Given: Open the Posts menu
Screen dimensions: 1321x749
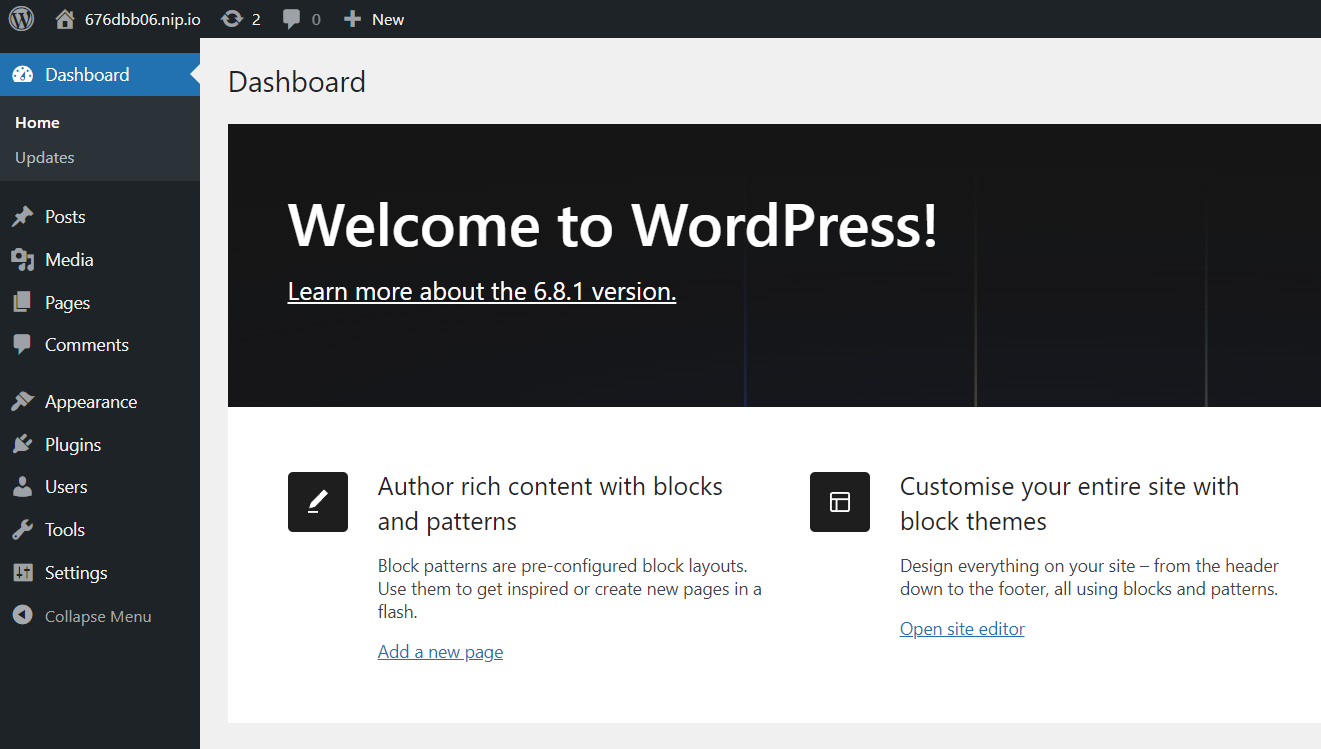Looking at the screenshot, I should 100,217.
